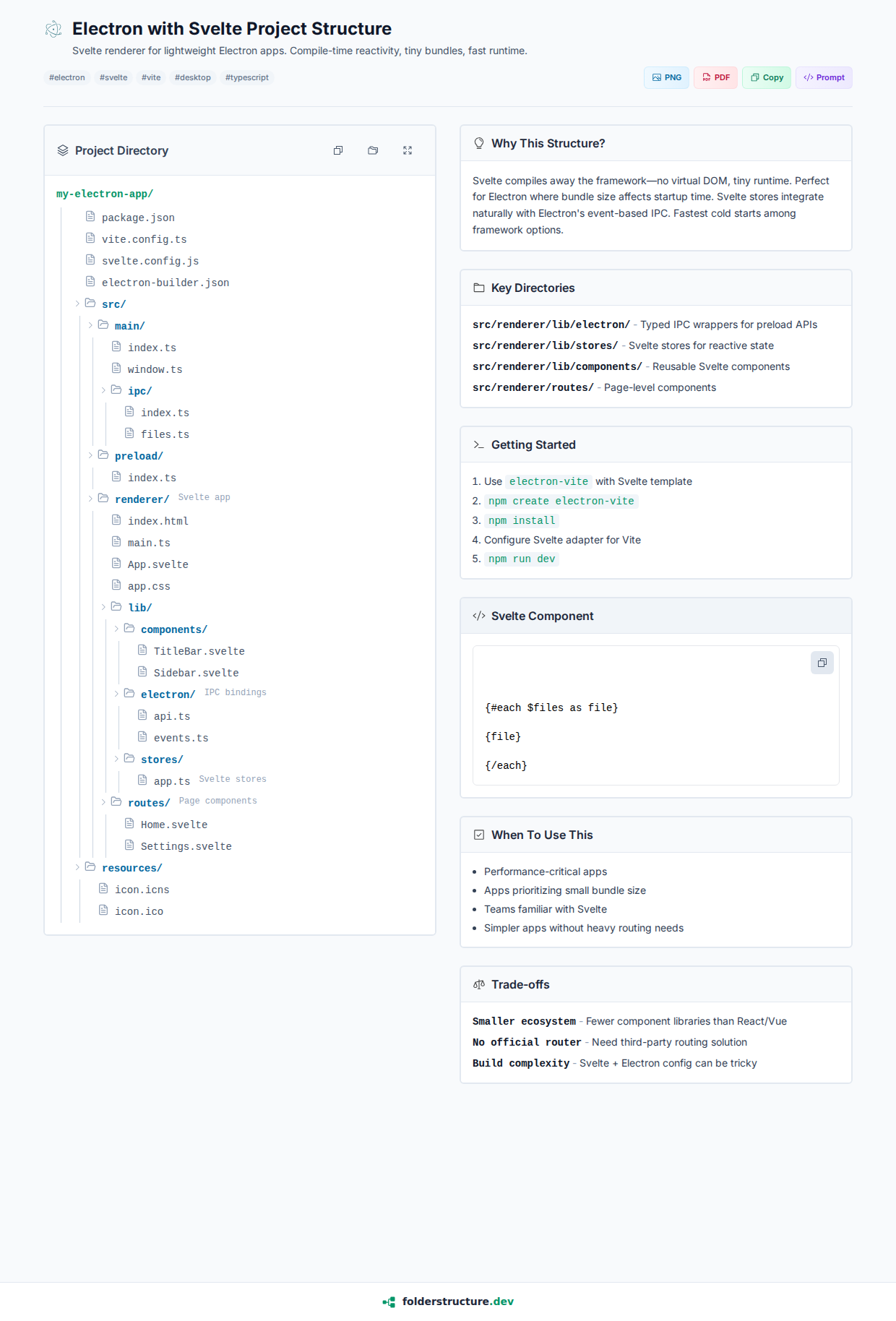Copy the Project Directory tree
This screenshot has height=1321, width=896.
coord(338,150)
